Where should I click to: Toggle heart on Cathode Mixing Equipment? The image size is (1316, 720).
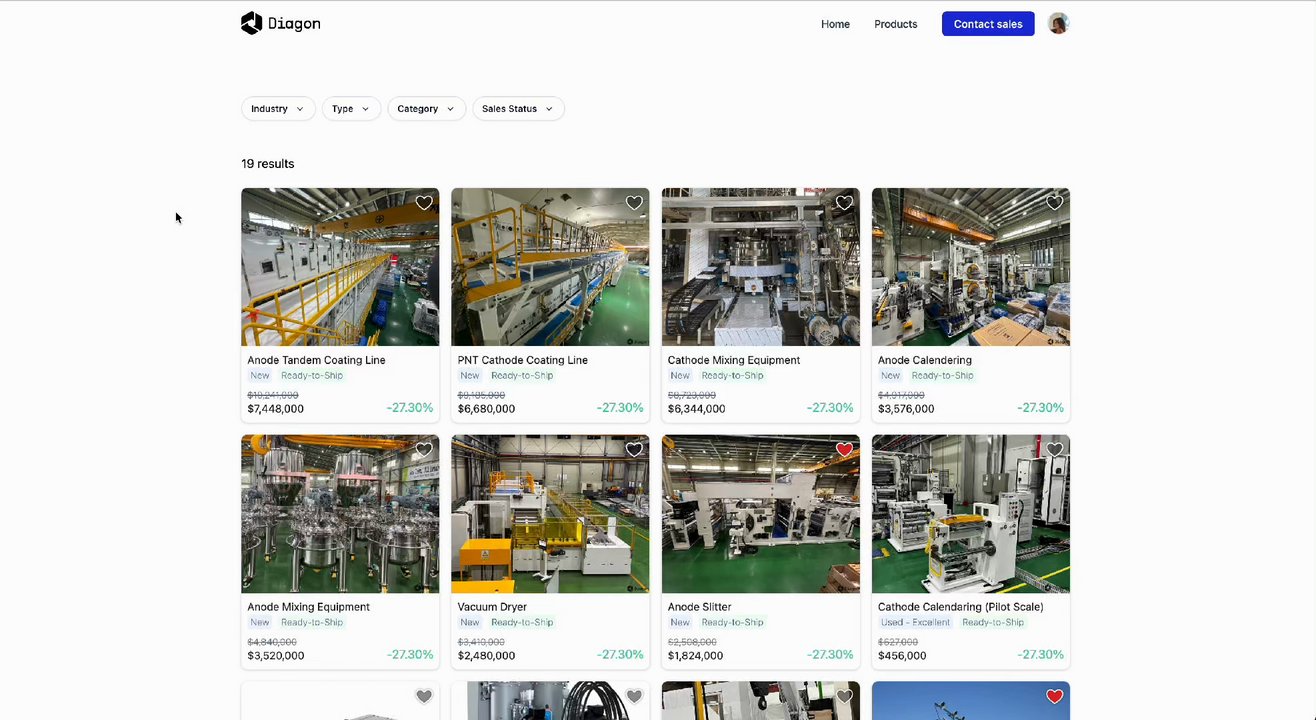[844, 203]
